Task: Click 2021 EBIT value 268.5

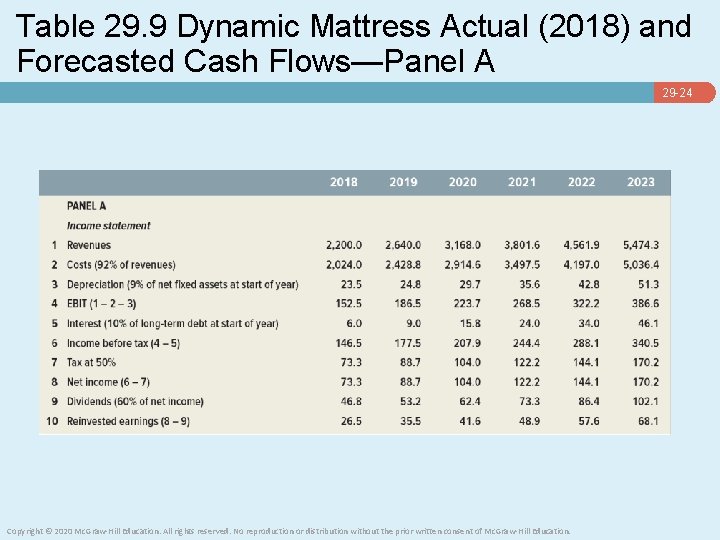Action: 527,304
